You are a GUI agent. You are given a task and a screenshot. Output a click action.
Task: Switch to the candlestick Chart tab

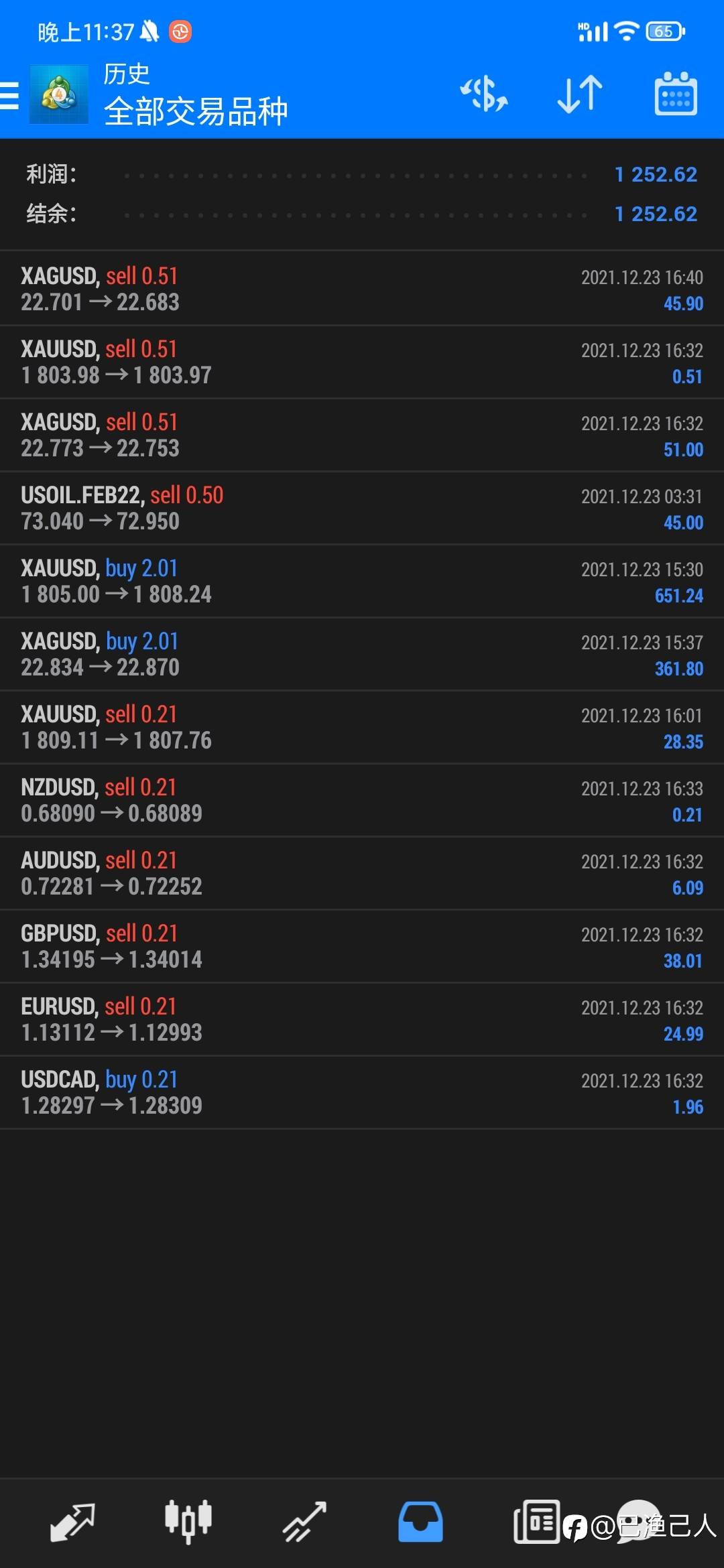pyautogui.click(x=188, y=1522)
